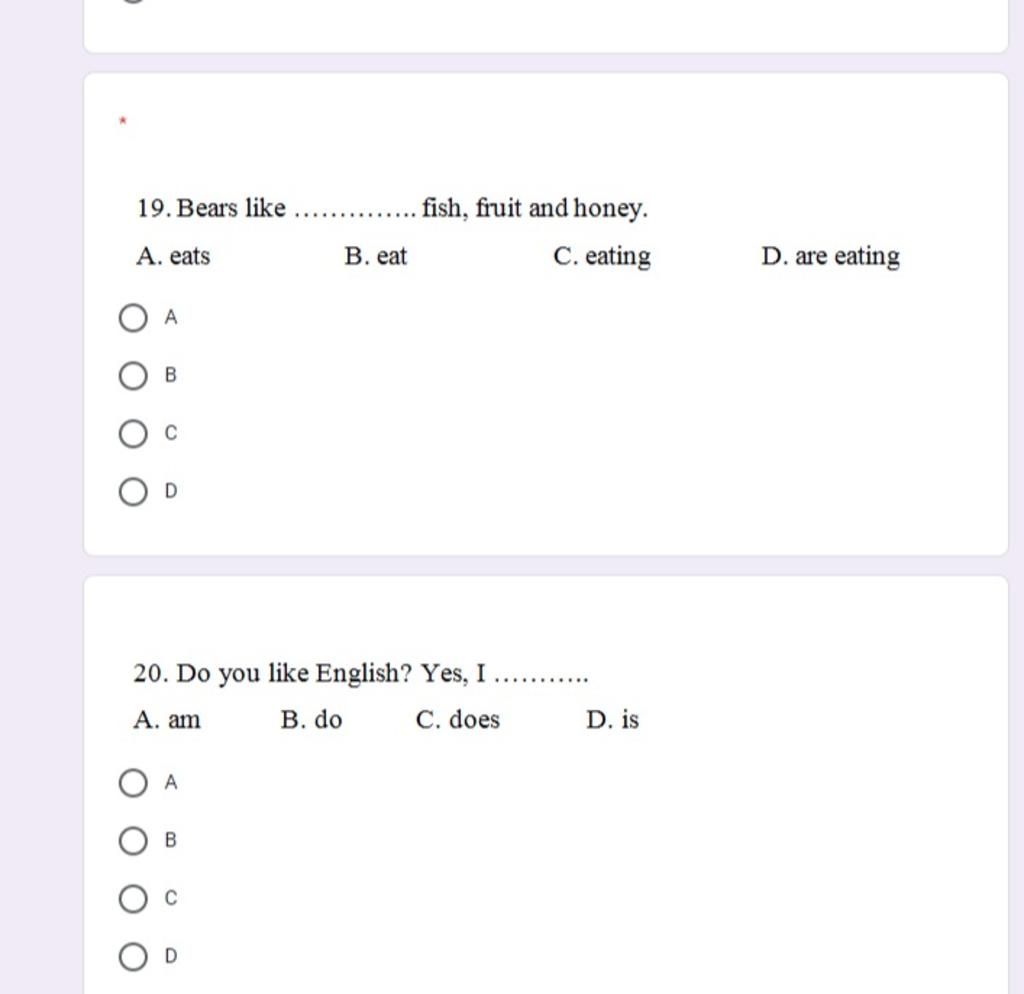Click the 'A. am' answer text
This screenshot has width=1024, height=994.
pyautogui.click(x=167, y=720)
